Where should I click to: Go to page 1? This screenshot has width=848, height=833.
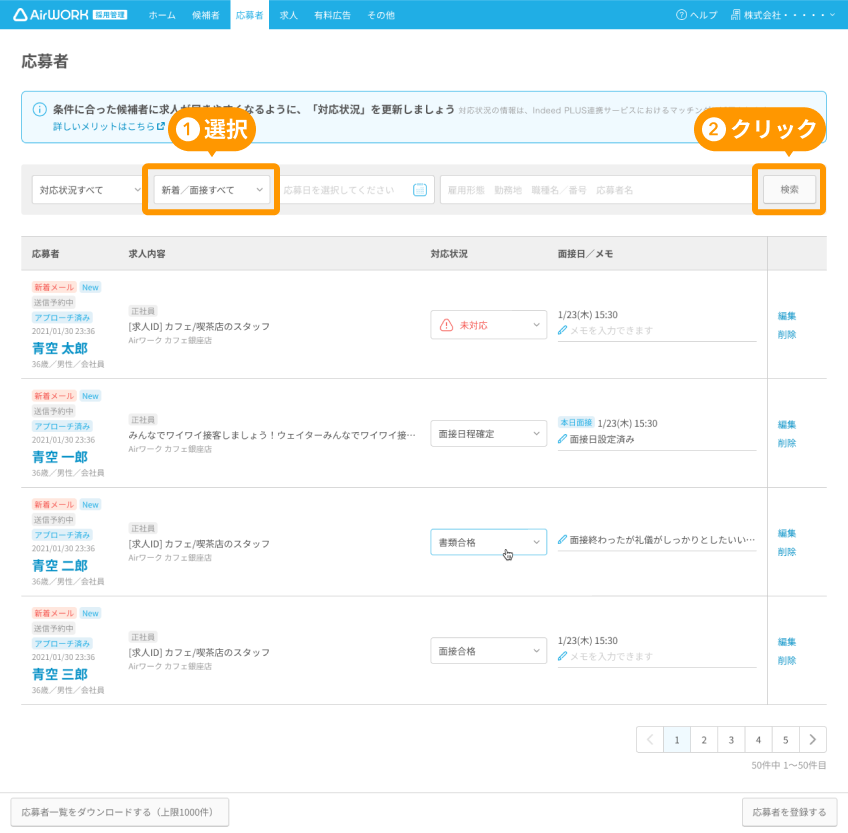pos(677,739)
